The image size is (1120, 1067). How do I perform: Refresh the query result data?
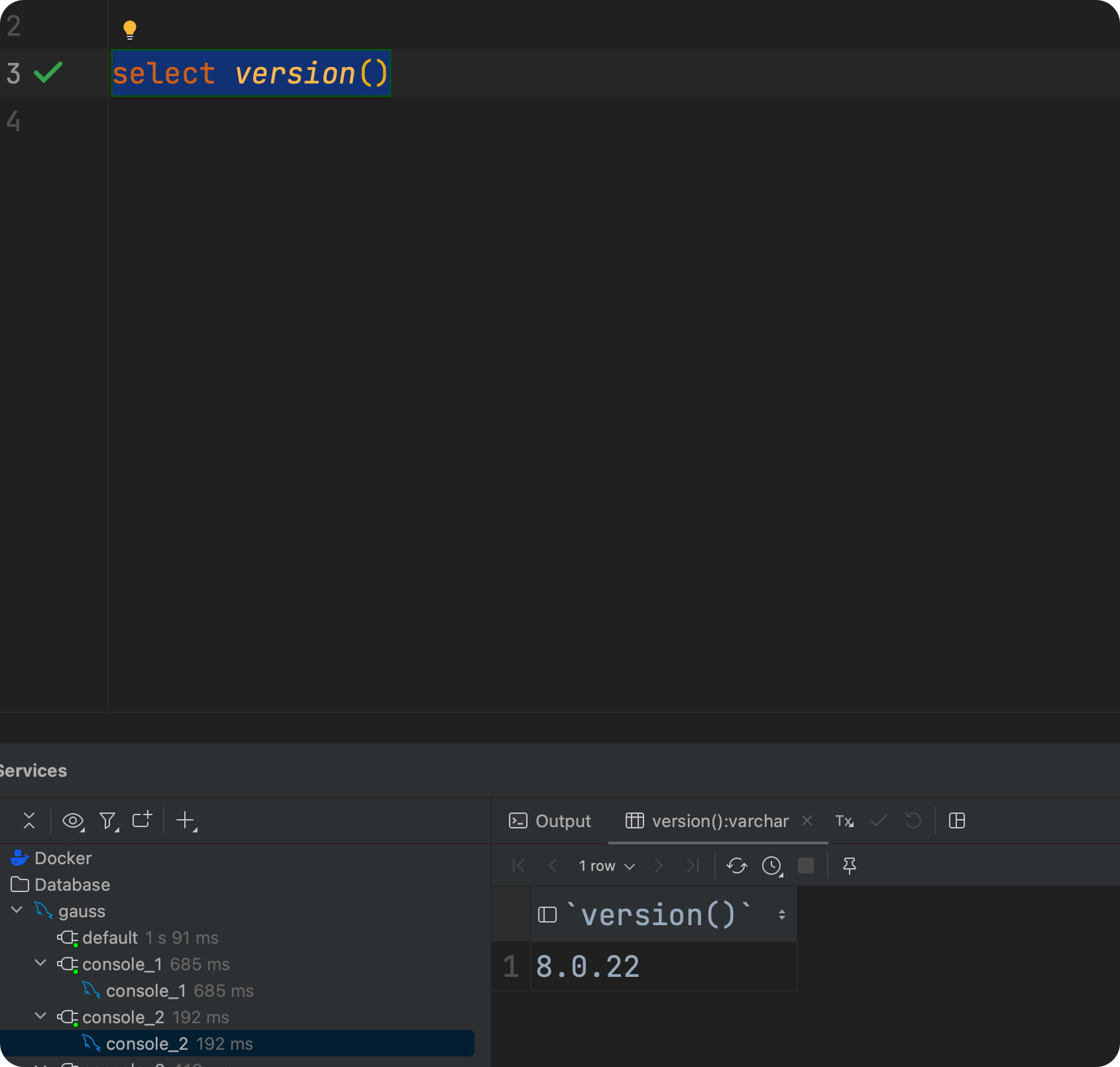[x=736, y=866]
